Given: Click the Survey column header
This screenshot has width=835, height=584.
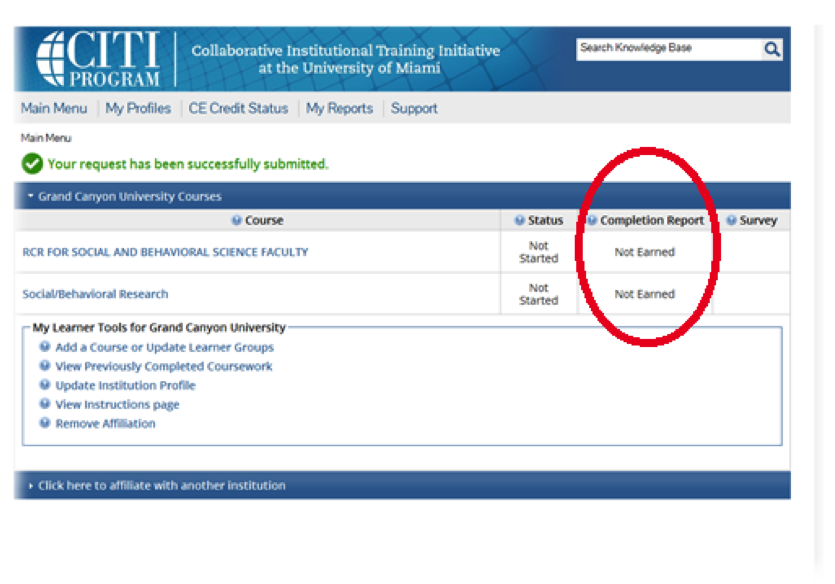Looking at the screenshot, I should [758, 220].
